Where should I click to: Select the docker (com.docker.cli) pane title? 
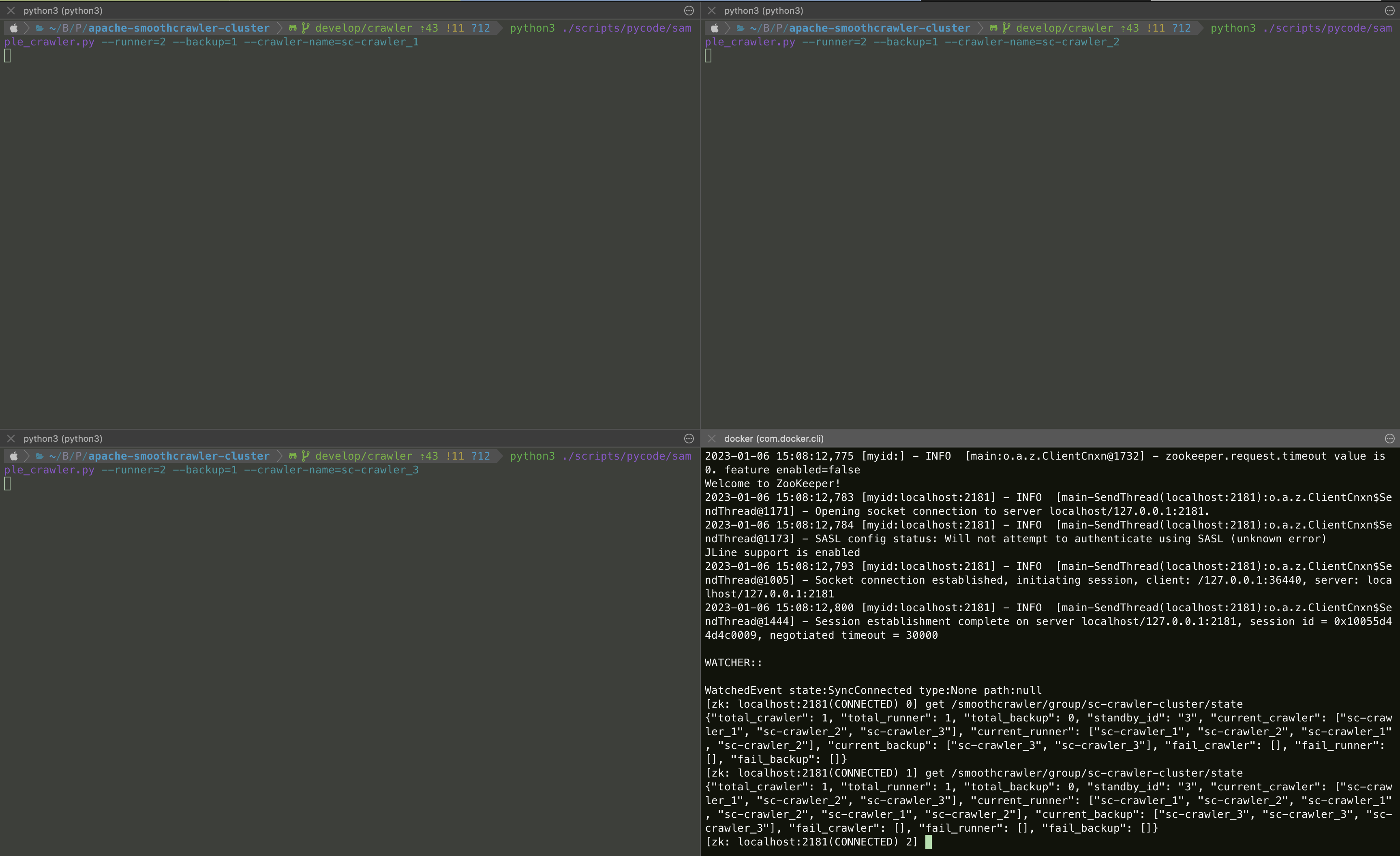[773, 439]
